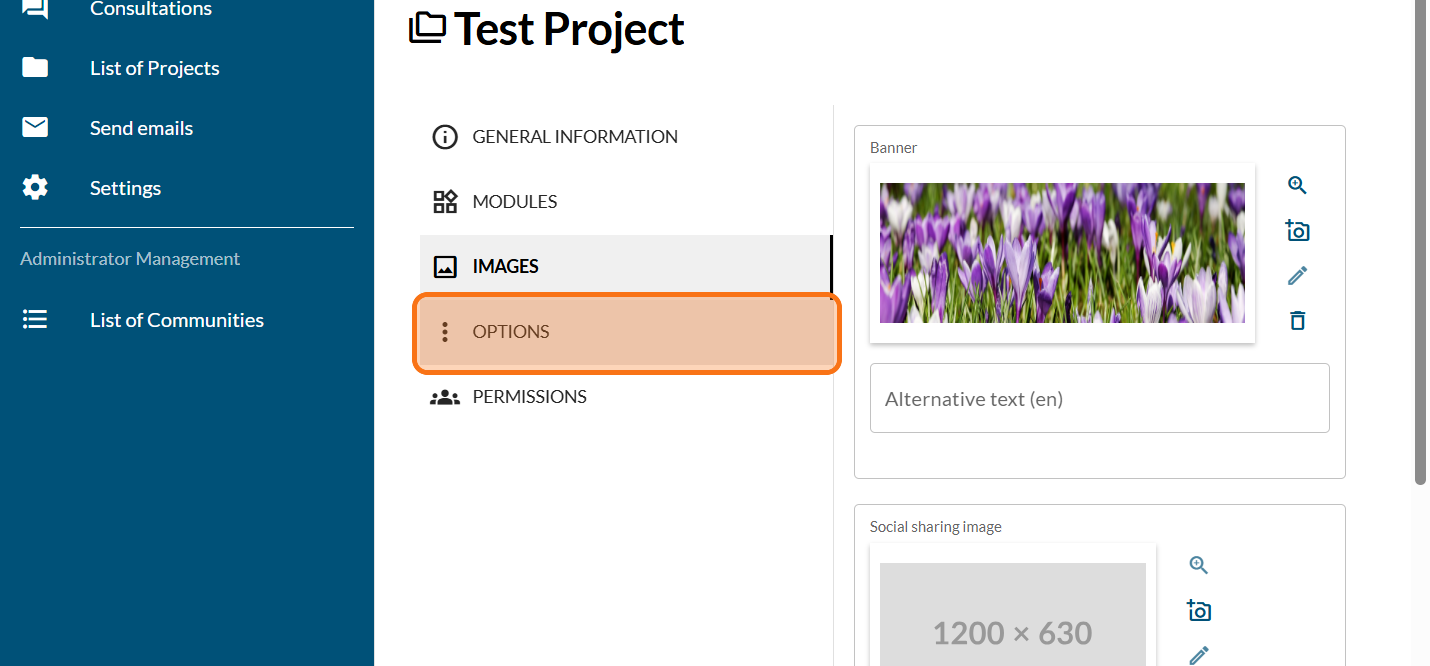
Task: Click the Banner upload photo icon
Action: (1297, 231)
